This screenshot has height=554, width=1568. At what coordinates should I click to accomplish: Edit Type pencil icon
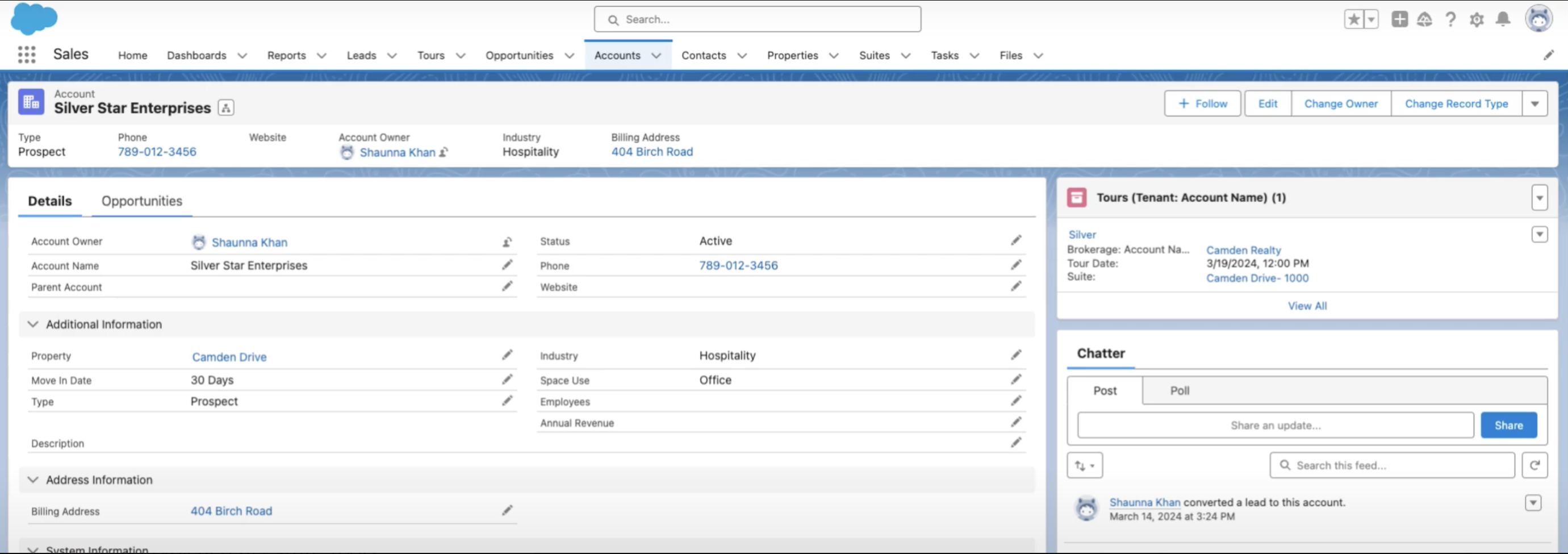tap(507, 401)
